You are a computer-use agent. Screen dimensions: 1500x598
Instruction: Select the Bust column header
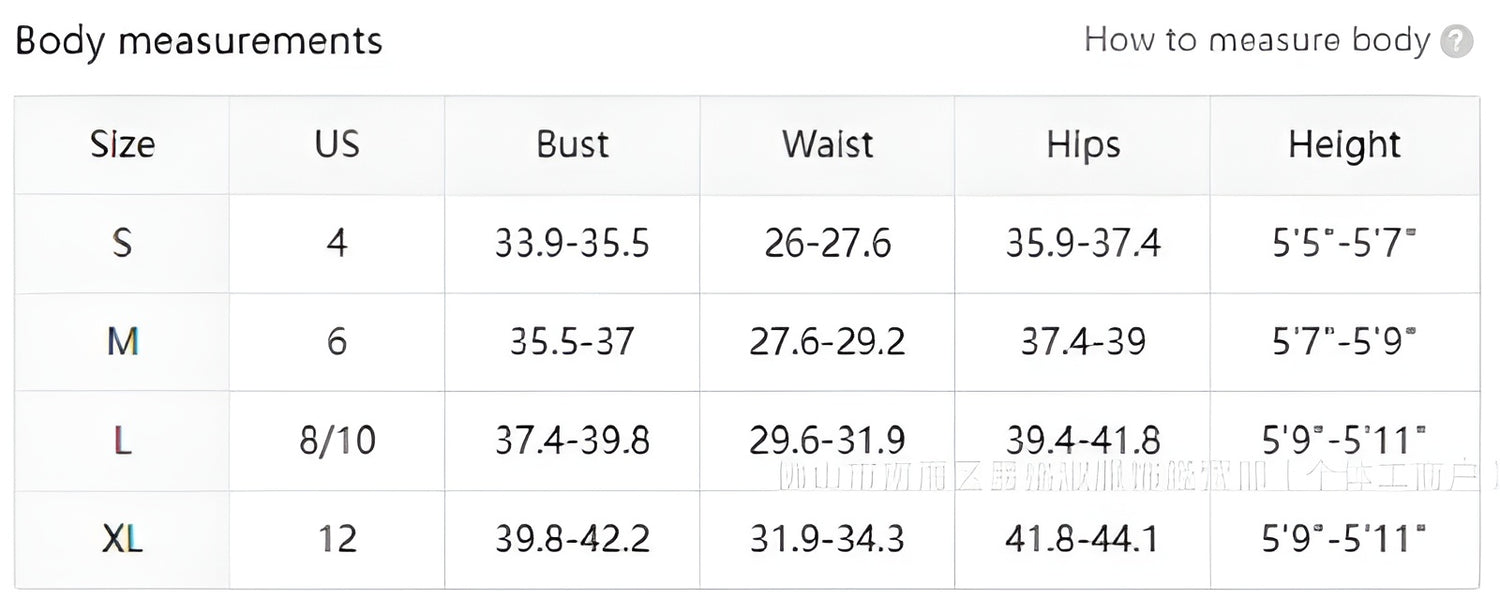(x=572, y=145)
